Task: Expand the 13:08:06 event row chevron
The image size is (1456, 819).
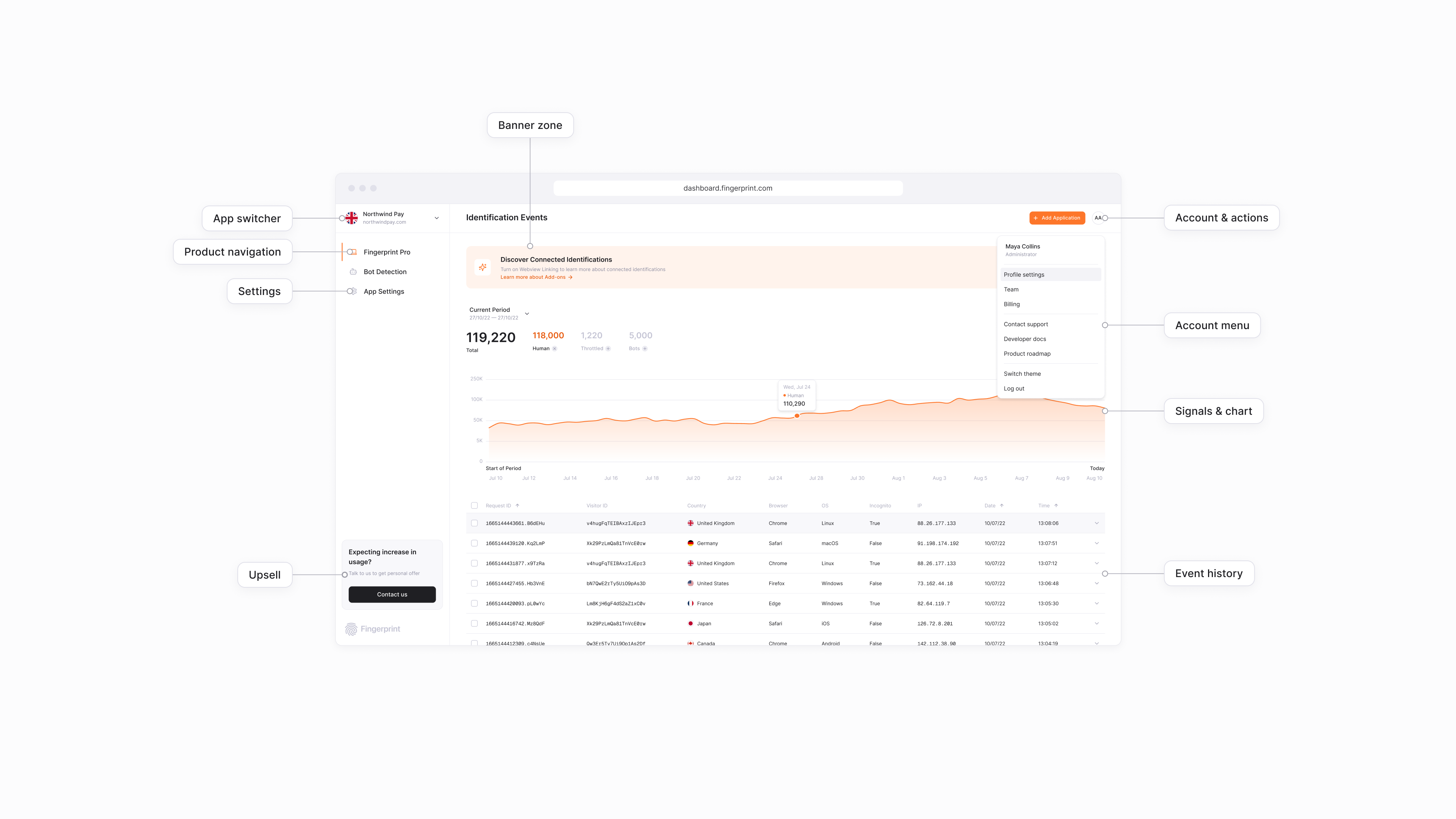Action: tap(1097, 523)
